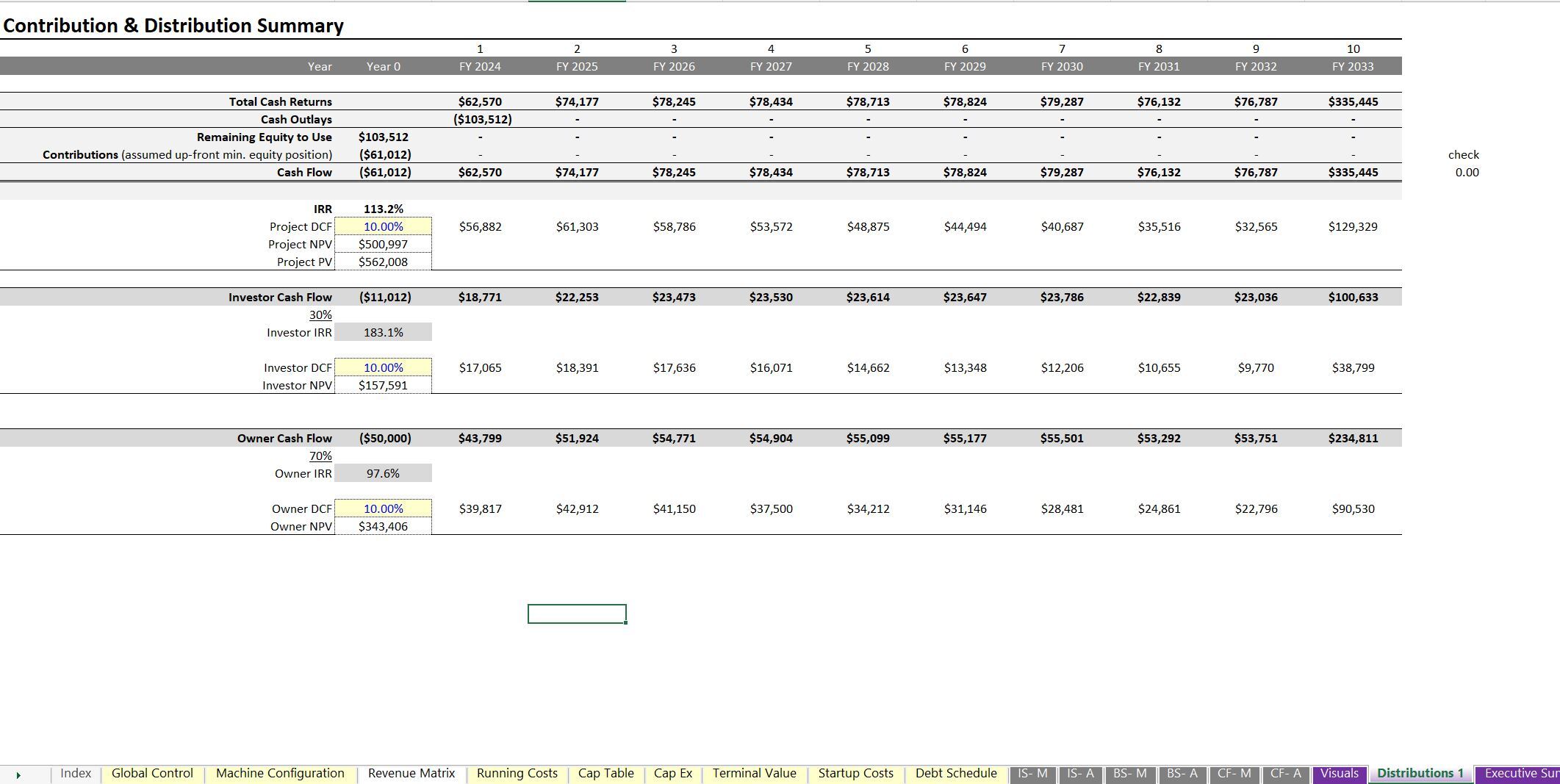
Task: Click the Investor DCF 10.00% input cell
Action: click(x=383, y=367)
